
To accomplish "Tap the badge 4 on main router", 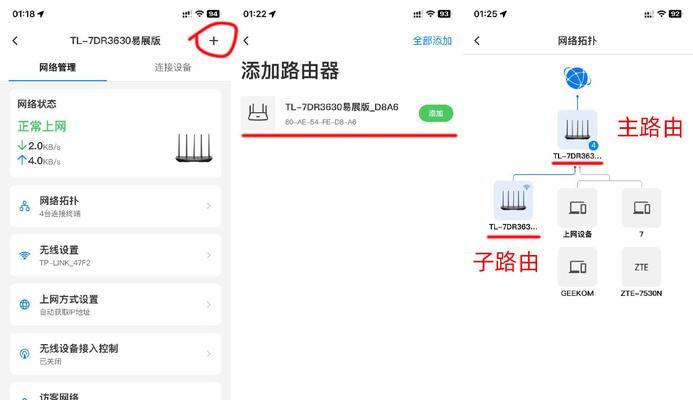I will [x=593, y=145].
